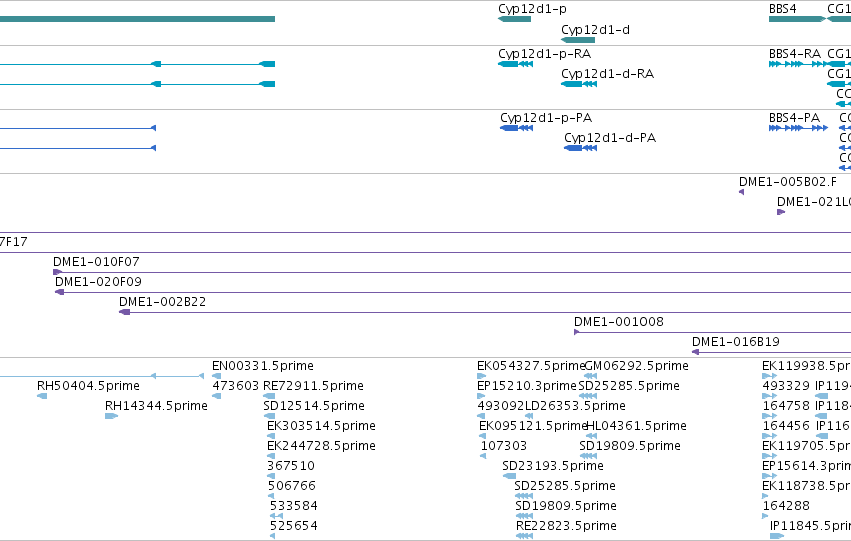The height and width of the screenshot is (541, 851).
Task: Select the BBS4-RA transcript arrows
Action: [798, 64]
